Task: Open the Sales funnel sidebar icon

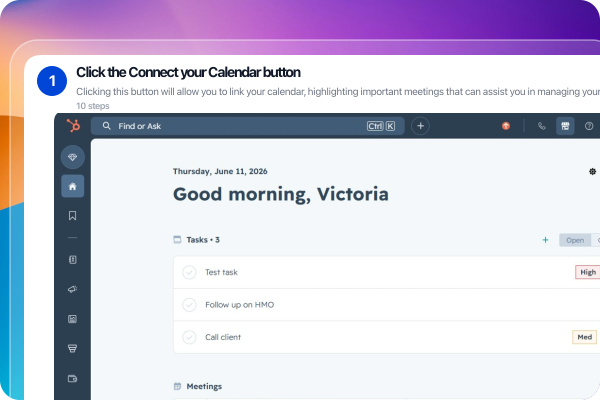Action: [72, 348]
